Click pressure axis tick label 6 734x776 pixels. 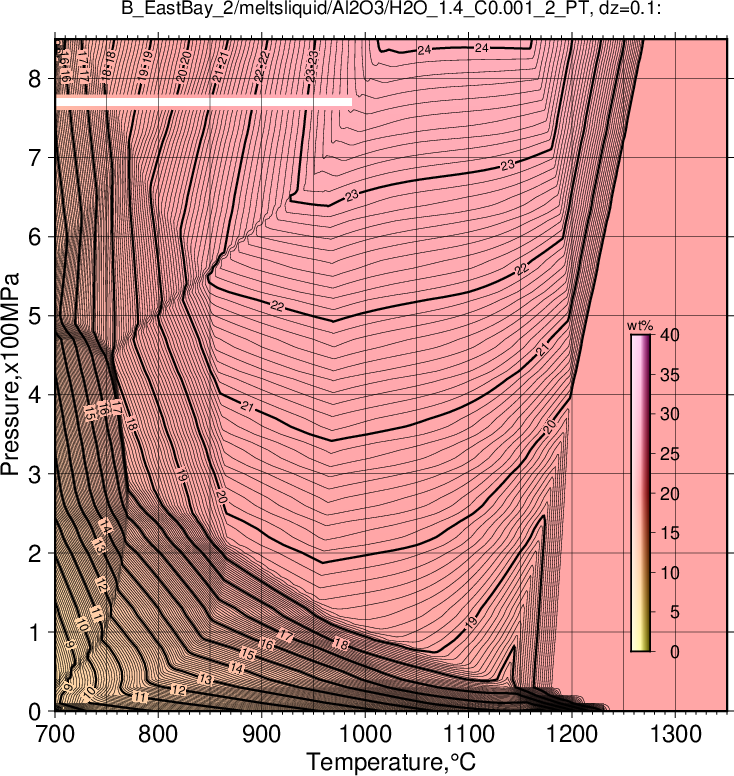click(x=35, y=237)
